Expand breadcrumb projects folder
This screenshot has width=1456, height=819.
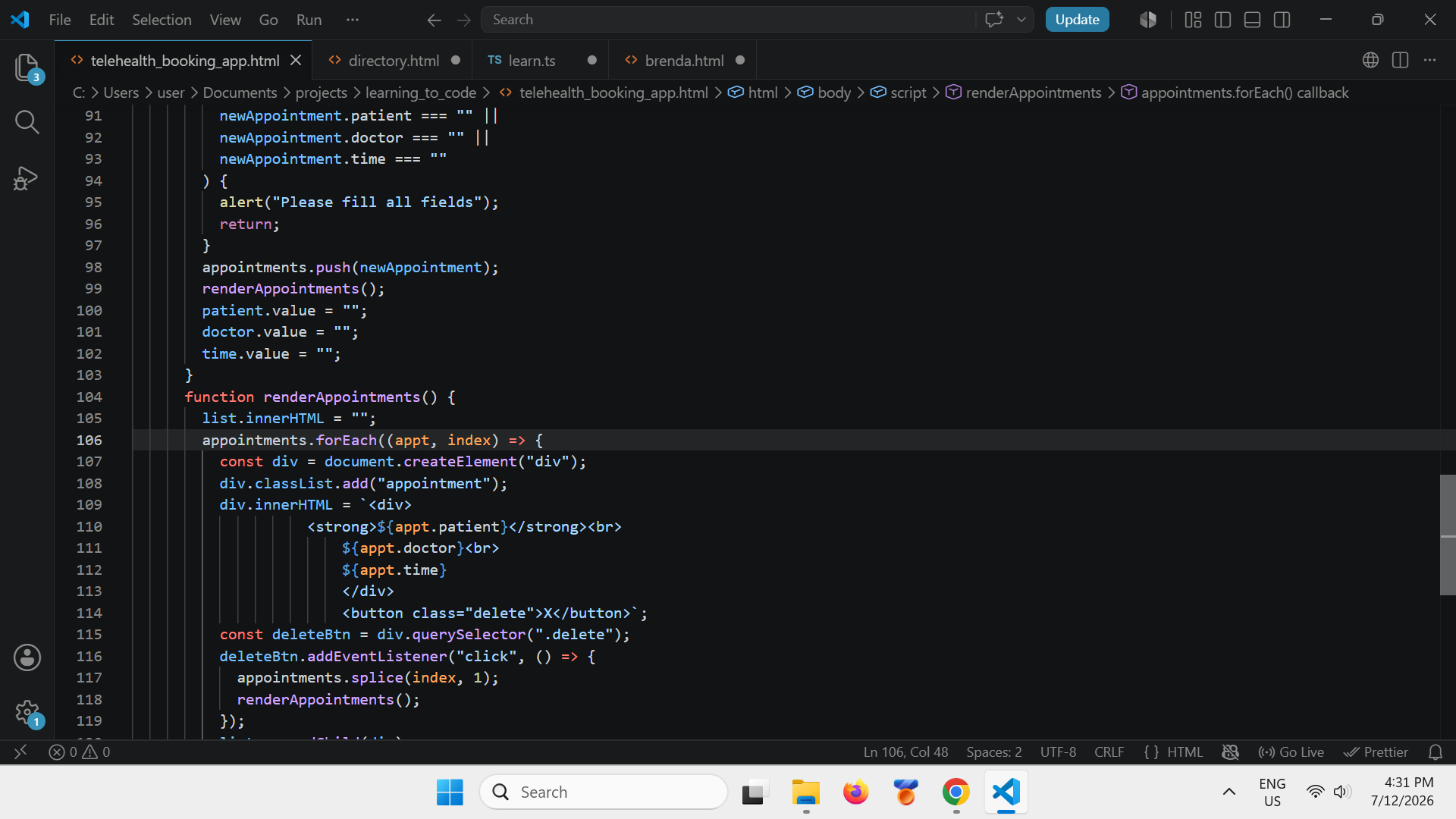tap(321, 93)
